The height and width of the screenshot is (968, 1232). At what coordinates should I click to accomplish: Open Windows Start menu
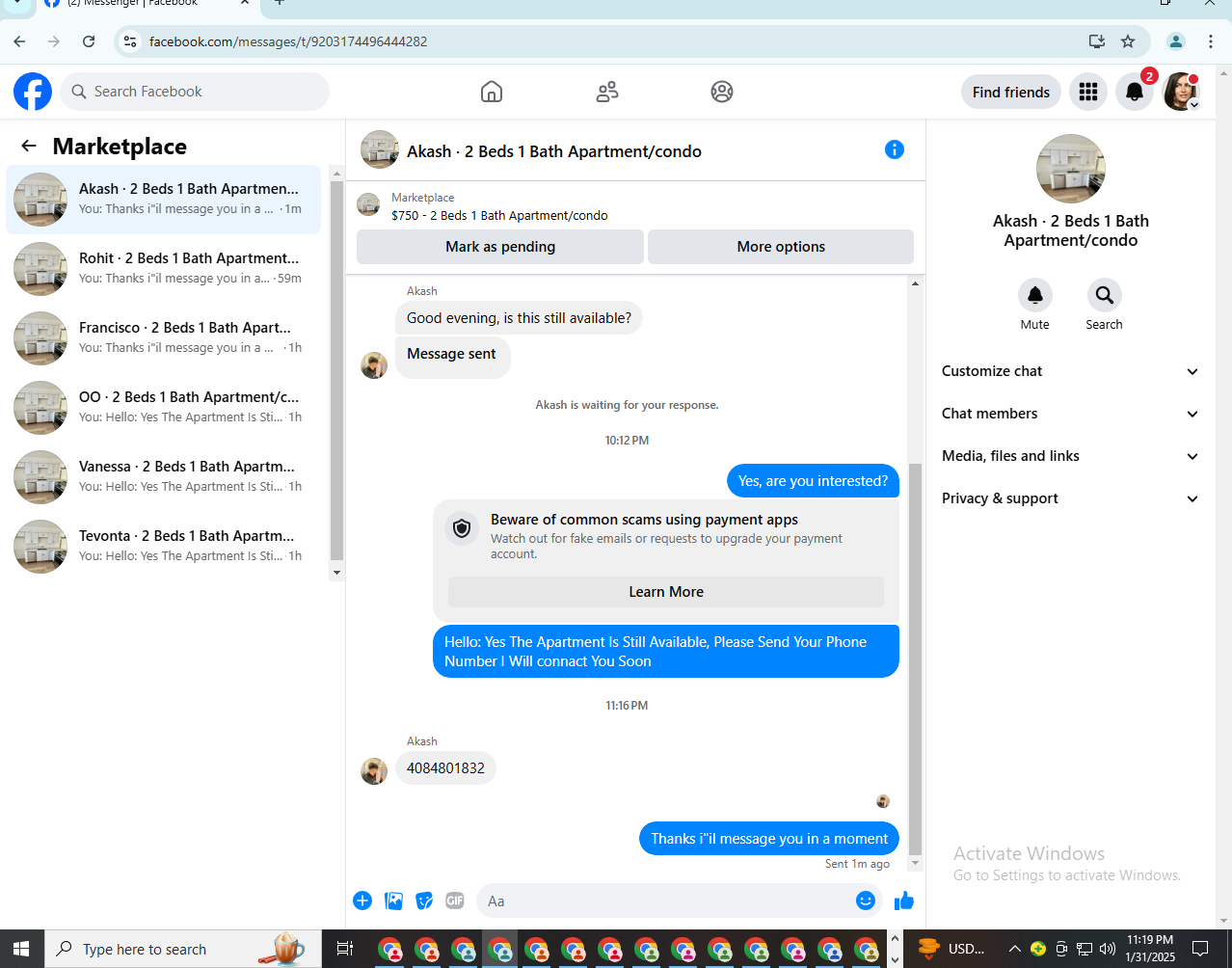click(x=22, y=949)
